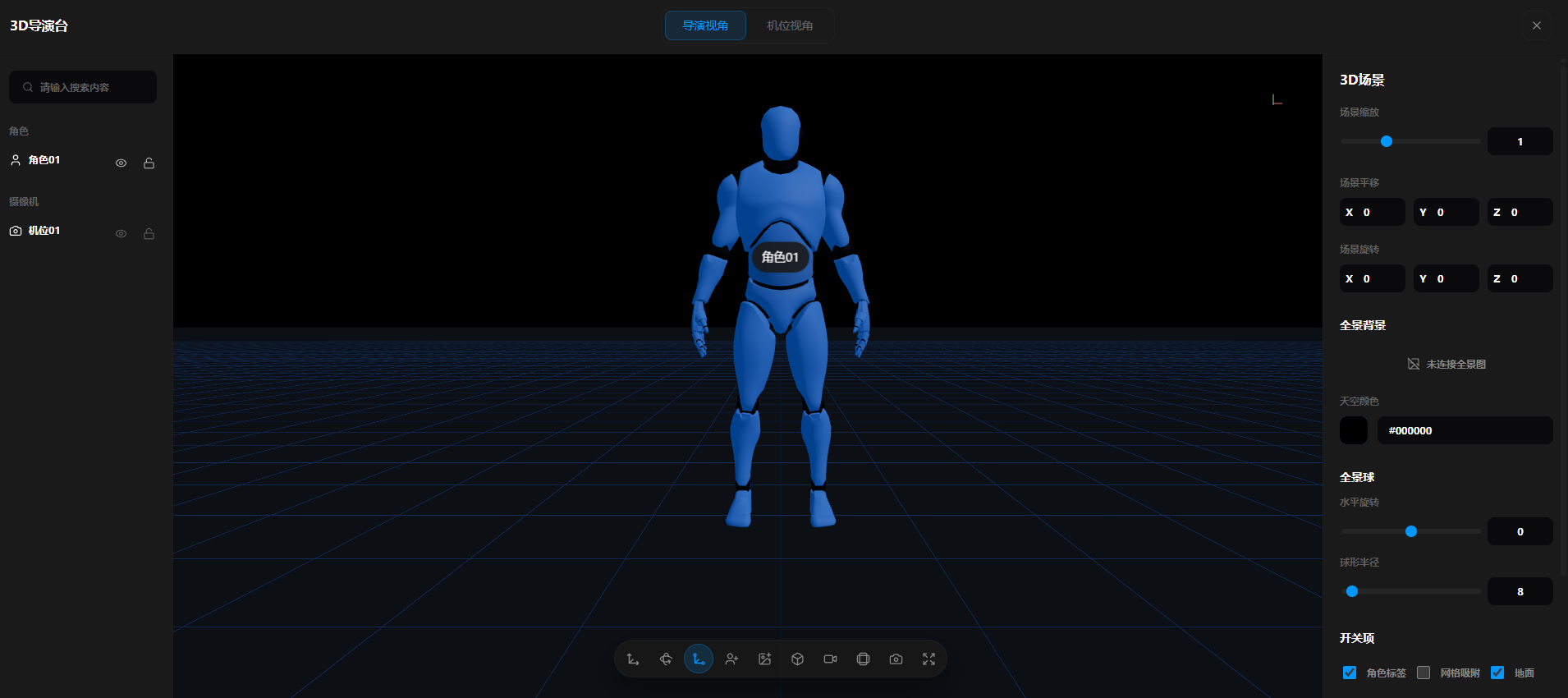
Task: Toggle lock for 机位01
Action: tap(149, 234)
